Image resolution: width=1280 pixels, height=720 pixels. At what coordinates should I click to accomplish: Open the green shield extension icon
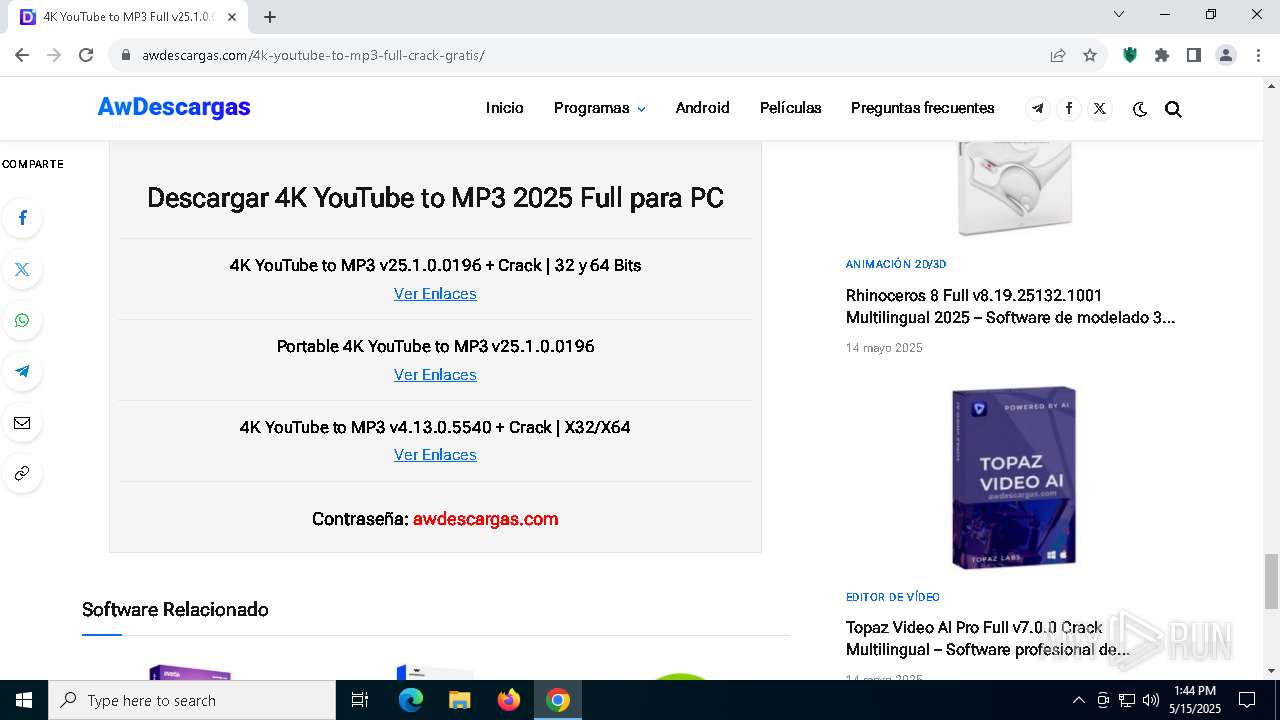coord(1130,55)
